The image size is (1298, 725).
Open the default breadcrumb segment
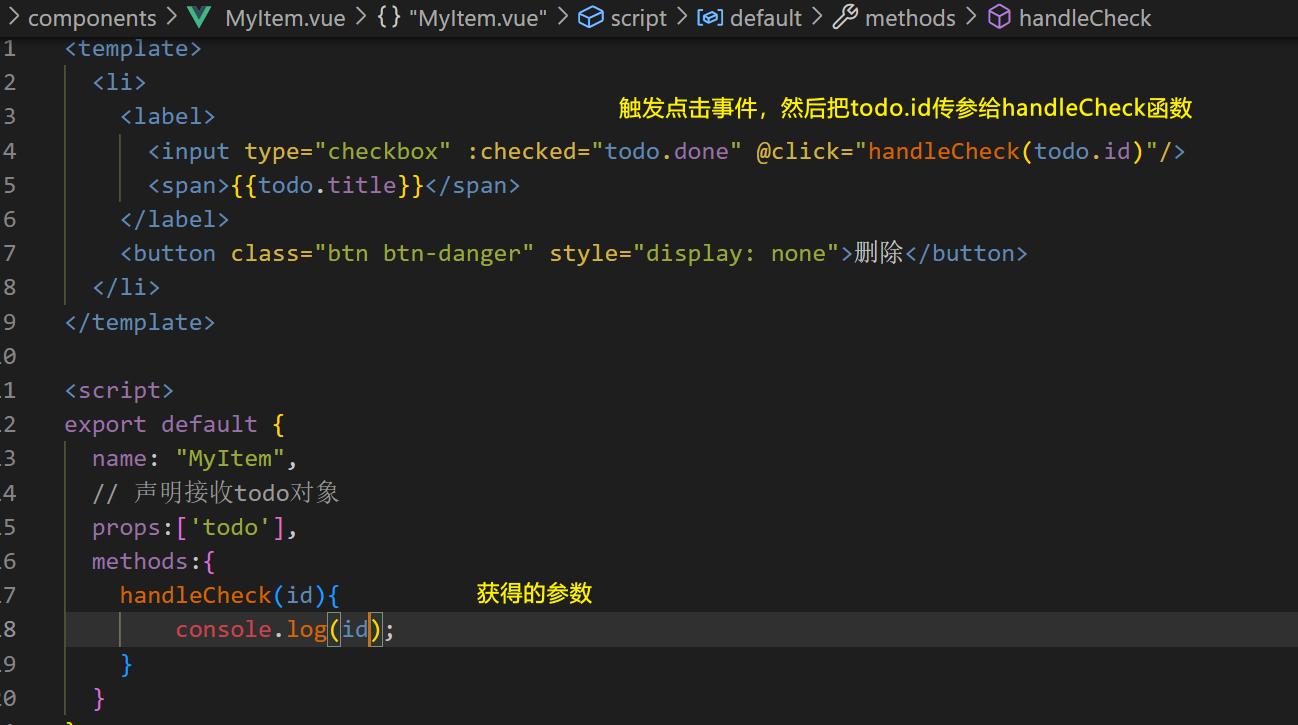click(767, 18)
